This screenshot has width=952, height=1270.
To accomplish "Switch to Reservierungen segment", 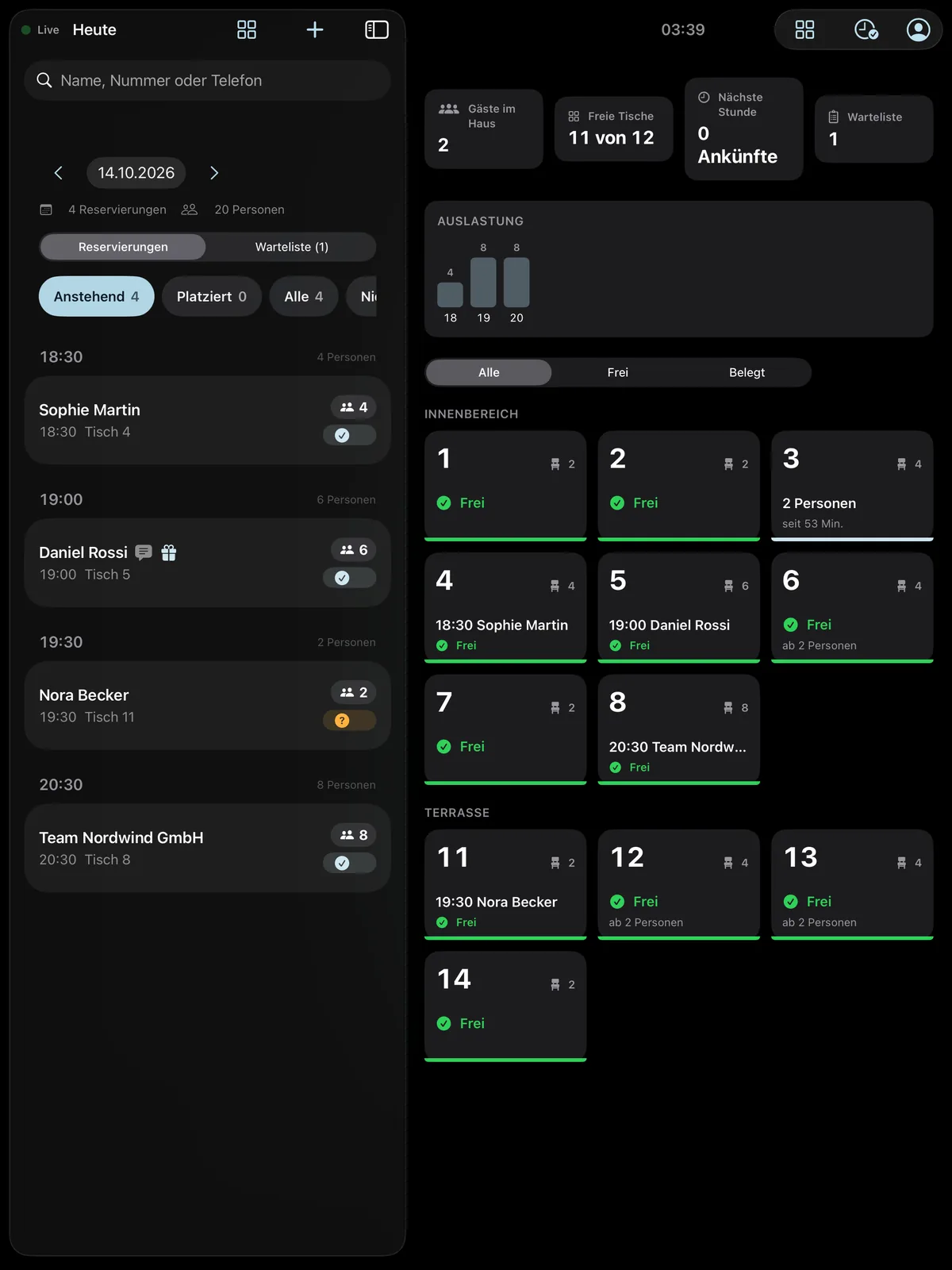I will (123, 247).
